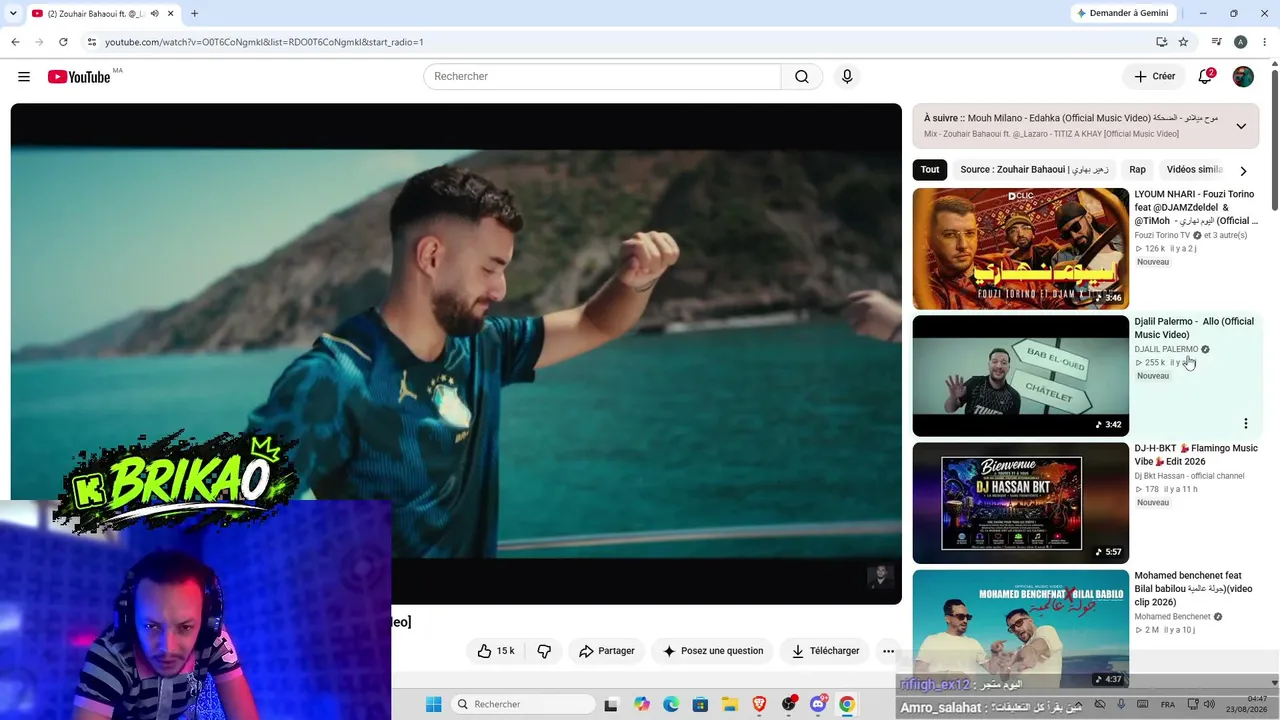Image resolution: width=1280 pixels, height=720 pixels.
Task: Open Task View on the taskbar
Action: click(x=611, y=705)
